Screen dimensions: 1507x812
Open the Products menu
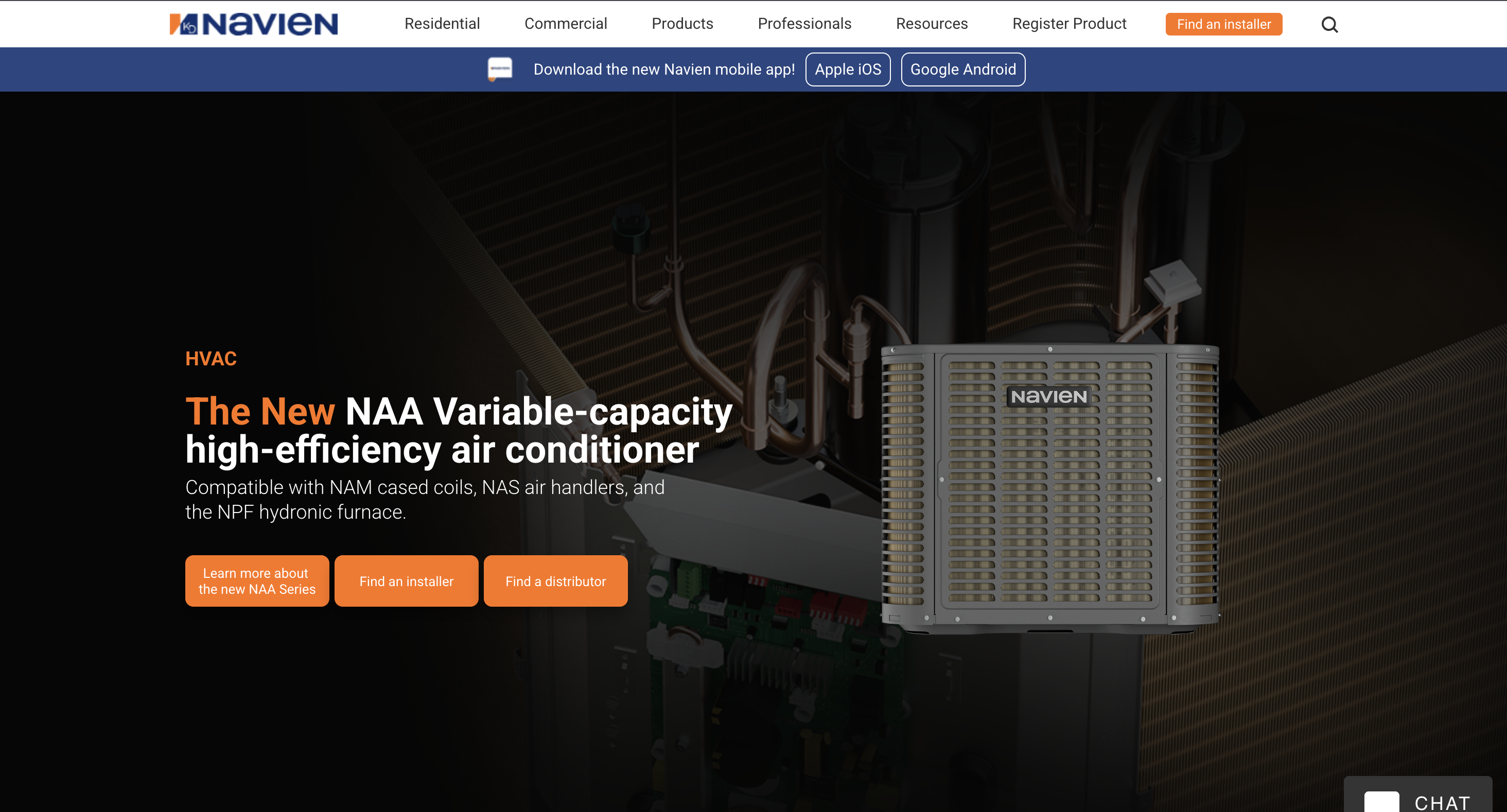(x=682, y=24)
